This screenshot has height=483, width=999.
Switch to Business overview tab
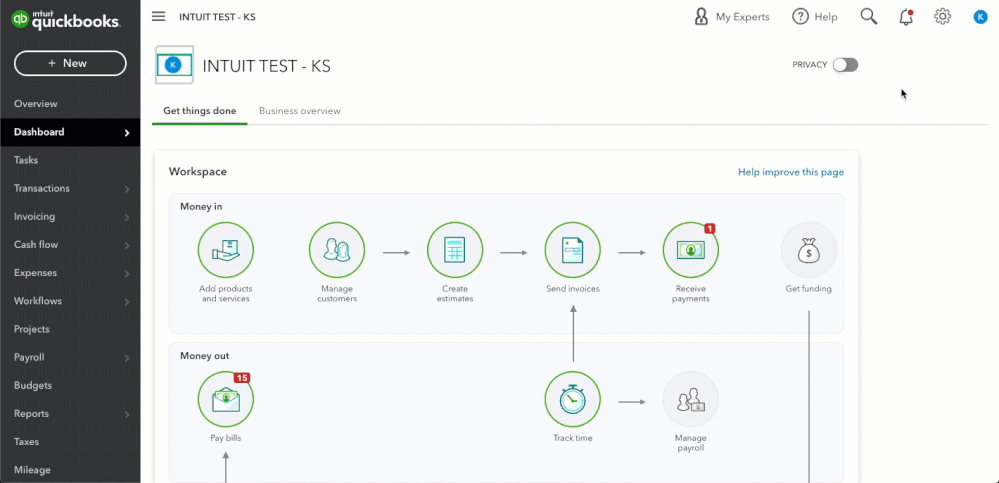coord(299,111)
